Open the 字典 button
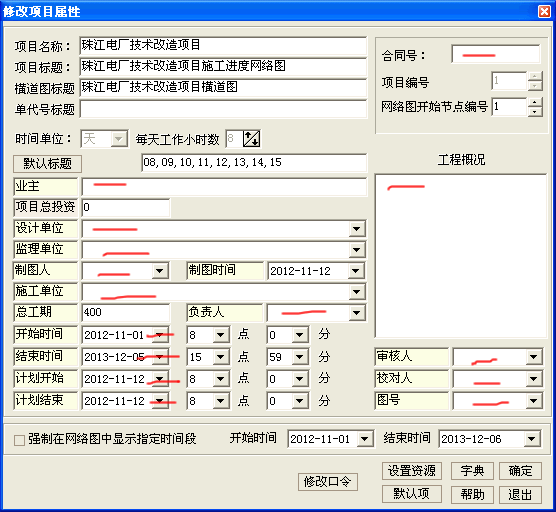This screenshot has height=512, width=556. tap(472, 471)
